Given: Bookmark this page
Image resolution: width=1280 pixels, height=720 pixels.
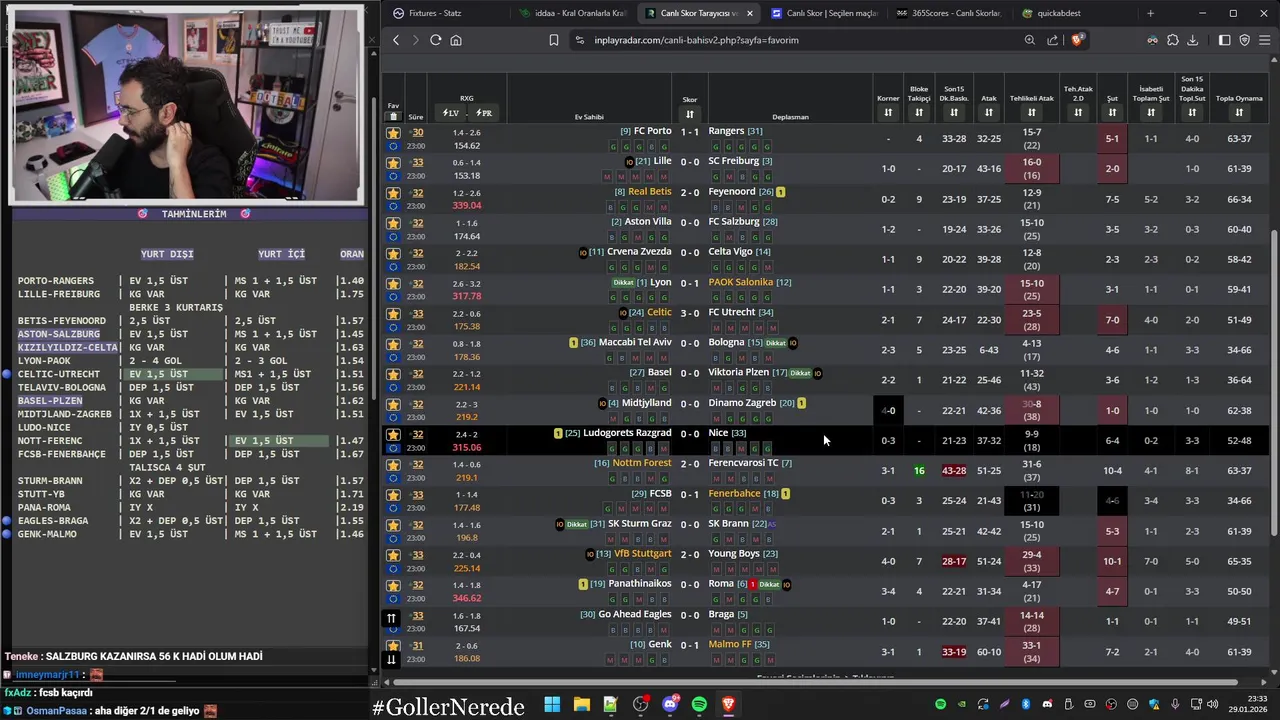Looking at the screenshot, I should [x=553, y=40].
